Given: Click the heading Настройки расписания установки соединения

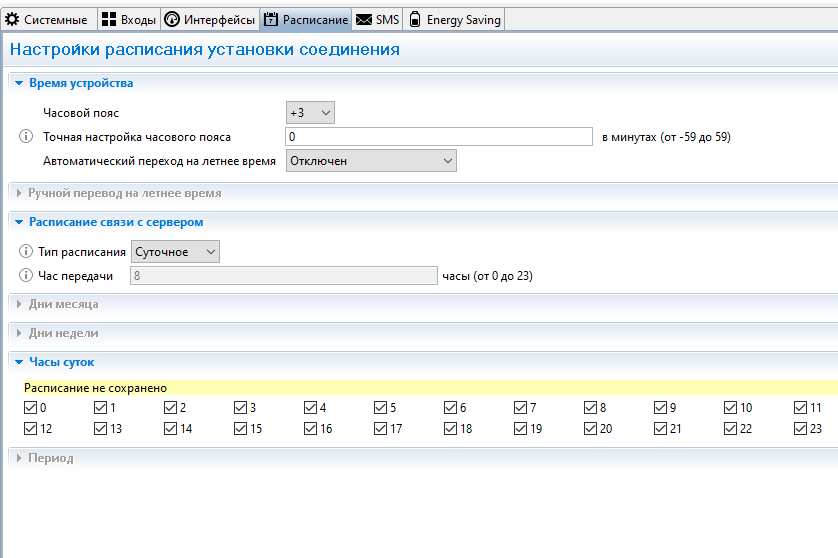Looking at the screenshot, I should (205, 50).
